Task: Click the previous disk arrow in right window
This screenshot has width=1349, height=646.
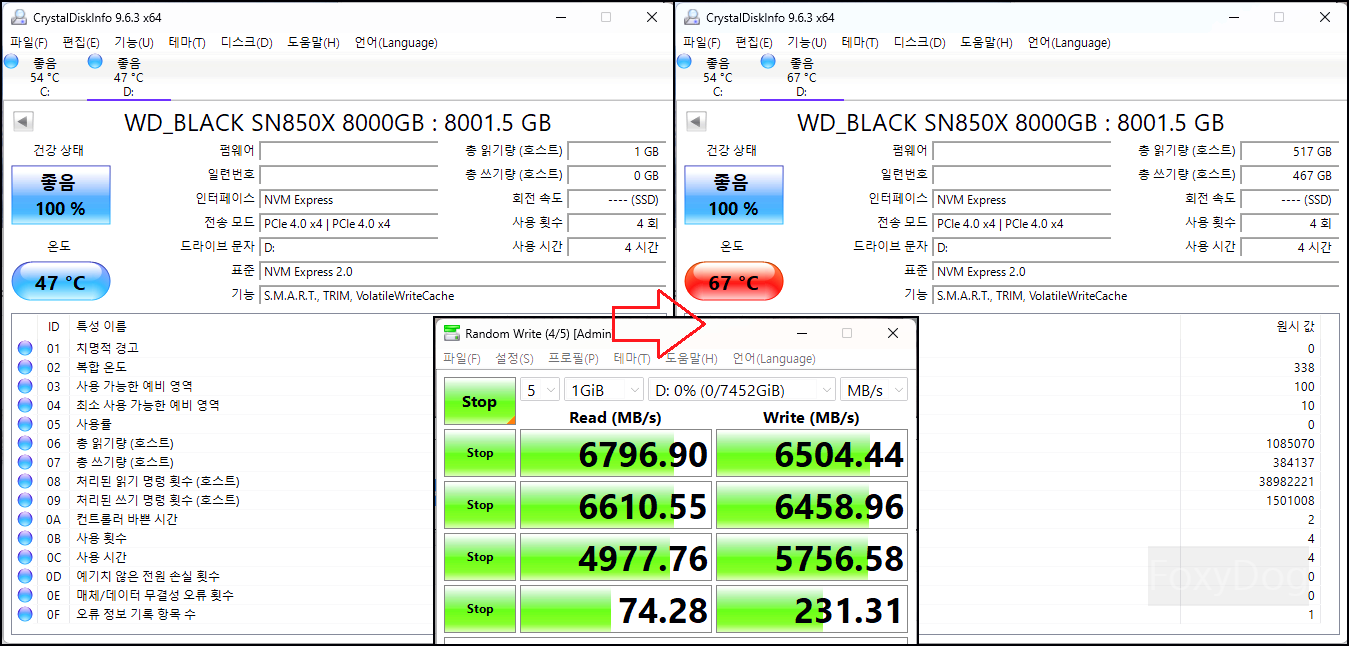Action: [696, 122]
